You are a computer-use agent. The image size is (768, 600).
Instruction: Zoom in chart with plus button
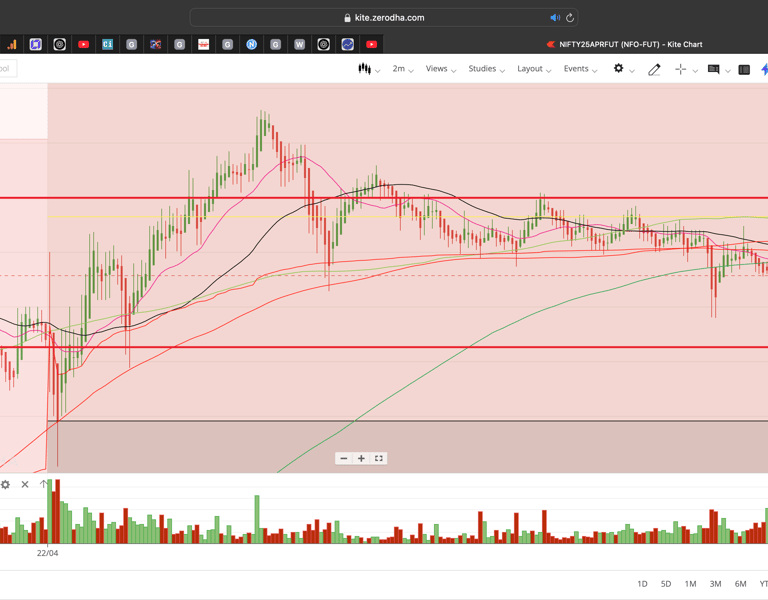click(x=361, y=458)
